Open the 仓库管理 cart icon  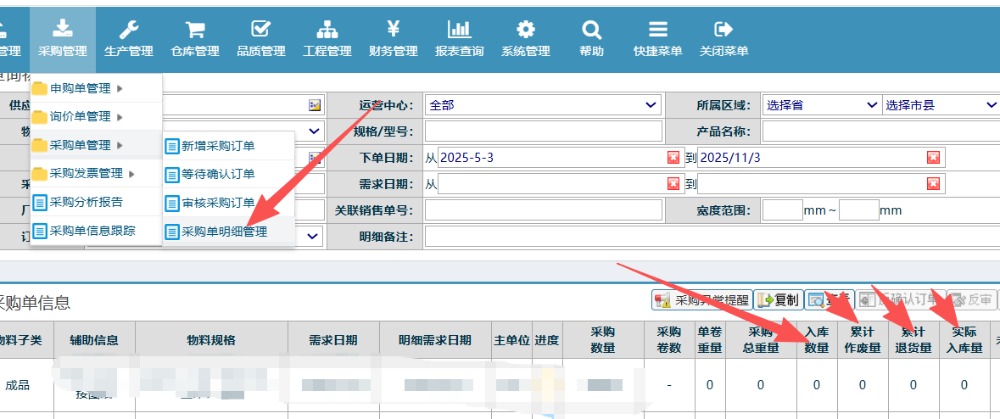point(195,30)
